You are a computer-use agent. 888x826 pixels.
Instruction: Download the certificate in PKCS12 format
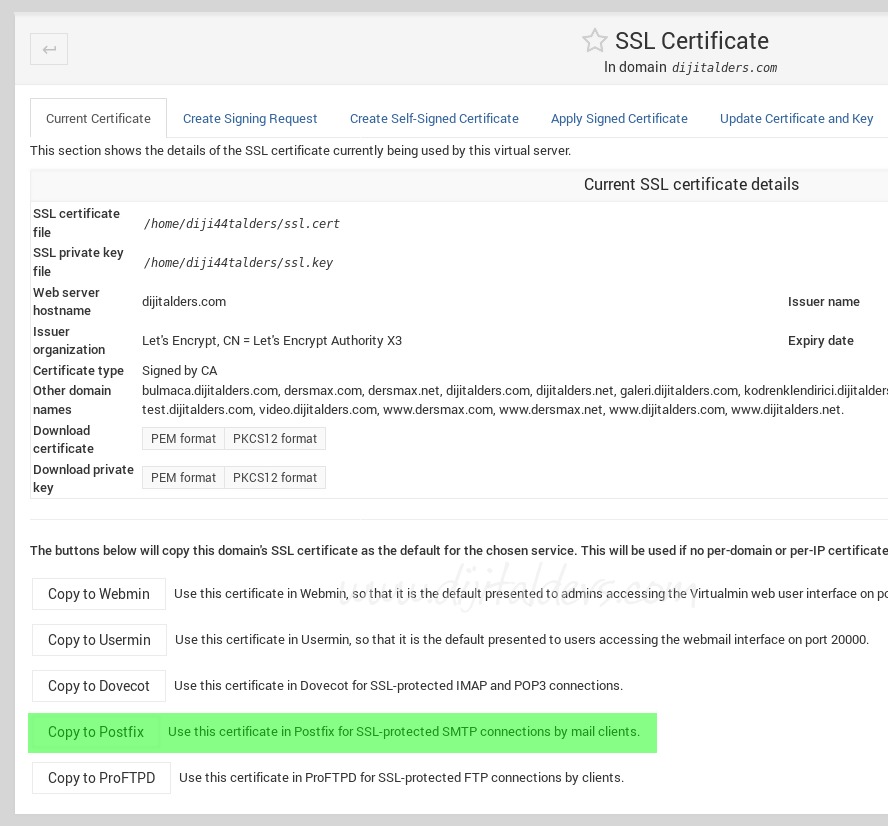coord(275,439)
